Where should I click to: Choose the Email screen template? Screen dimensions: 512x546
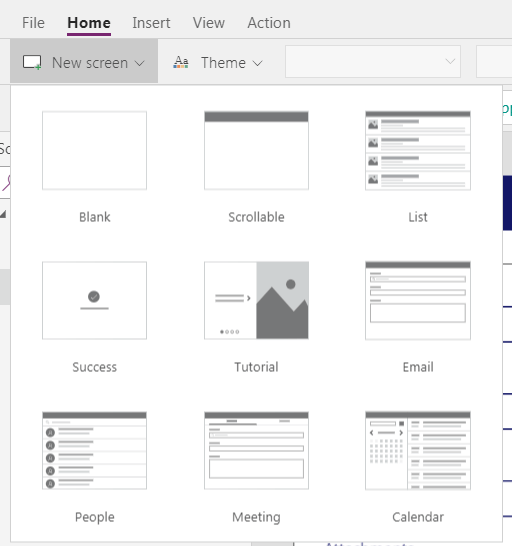[418, 300]
